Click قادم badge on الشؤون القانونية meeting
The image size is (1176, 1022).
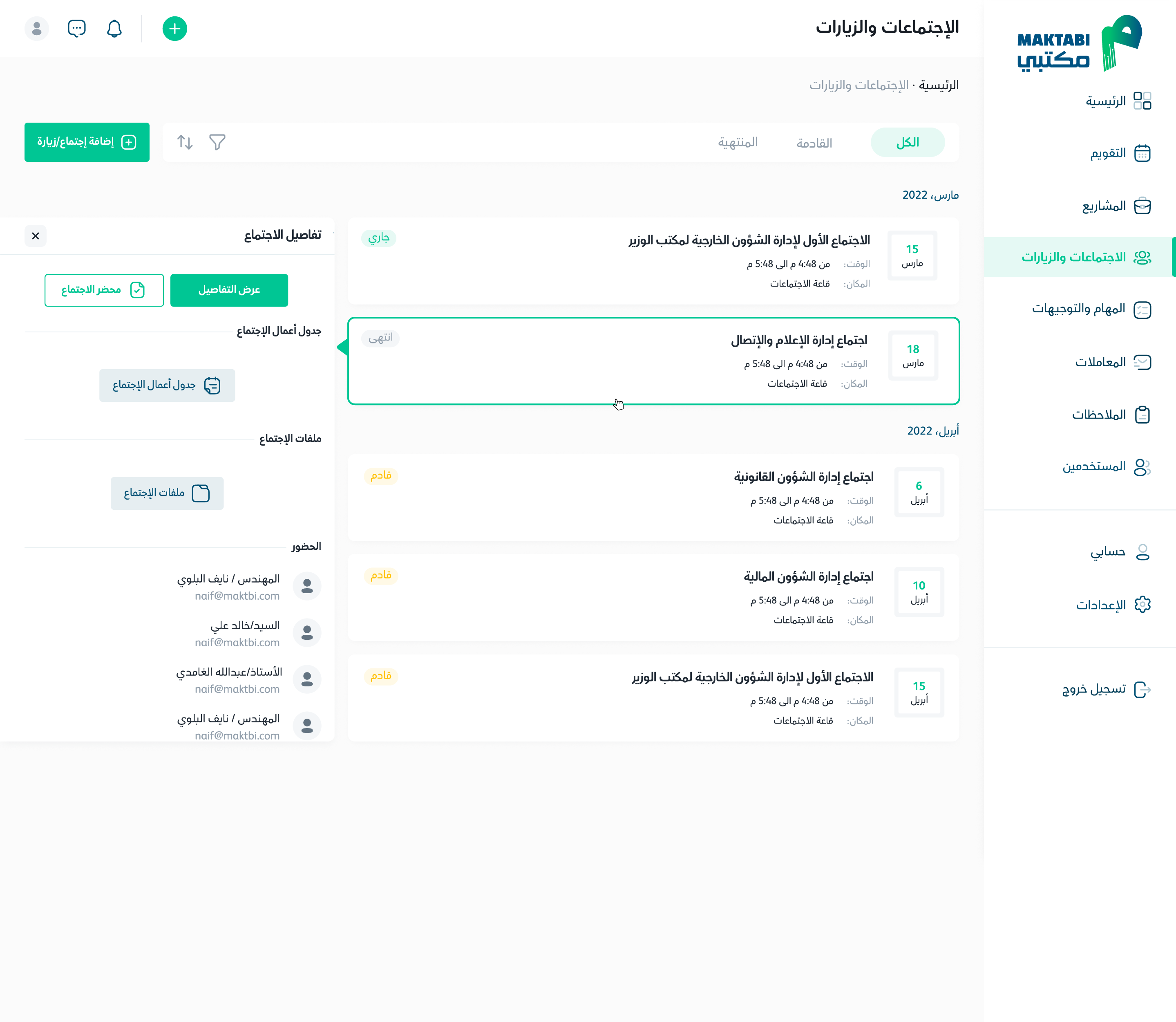[x=381, y=476]
